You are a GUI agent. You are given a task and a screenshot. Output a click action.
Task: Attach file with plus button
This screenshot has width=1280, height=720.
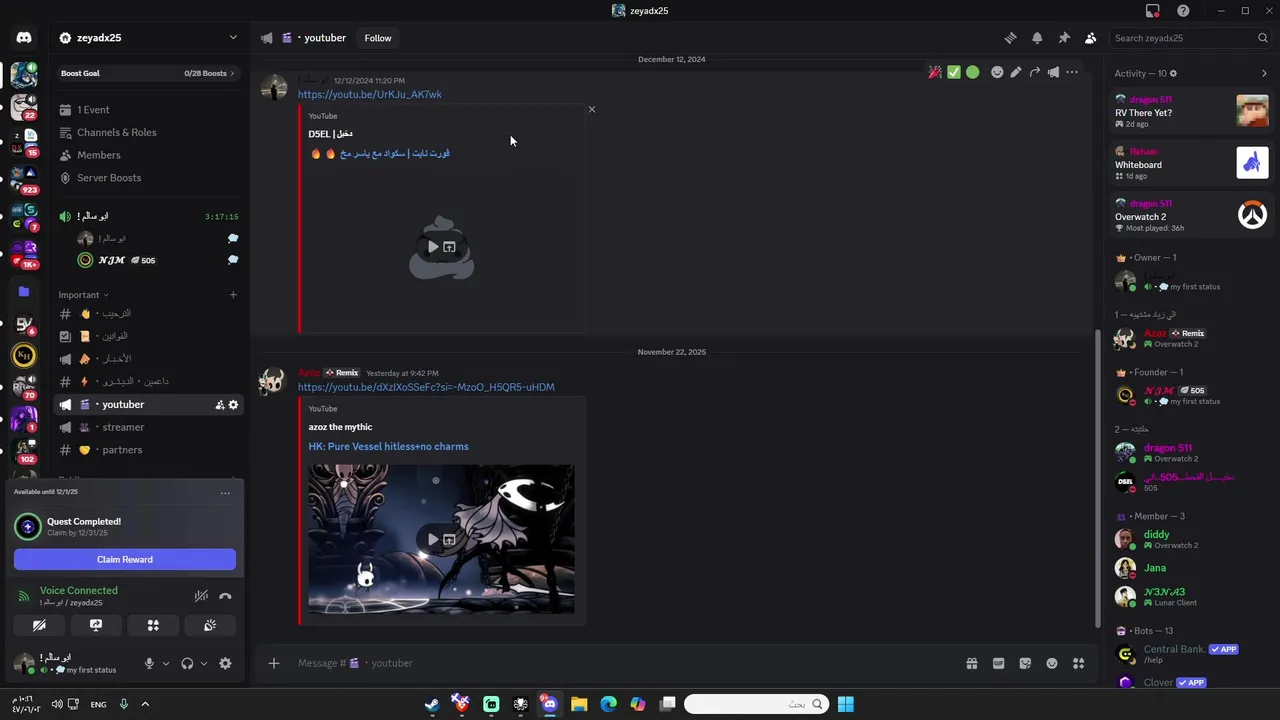click(274, 663)
